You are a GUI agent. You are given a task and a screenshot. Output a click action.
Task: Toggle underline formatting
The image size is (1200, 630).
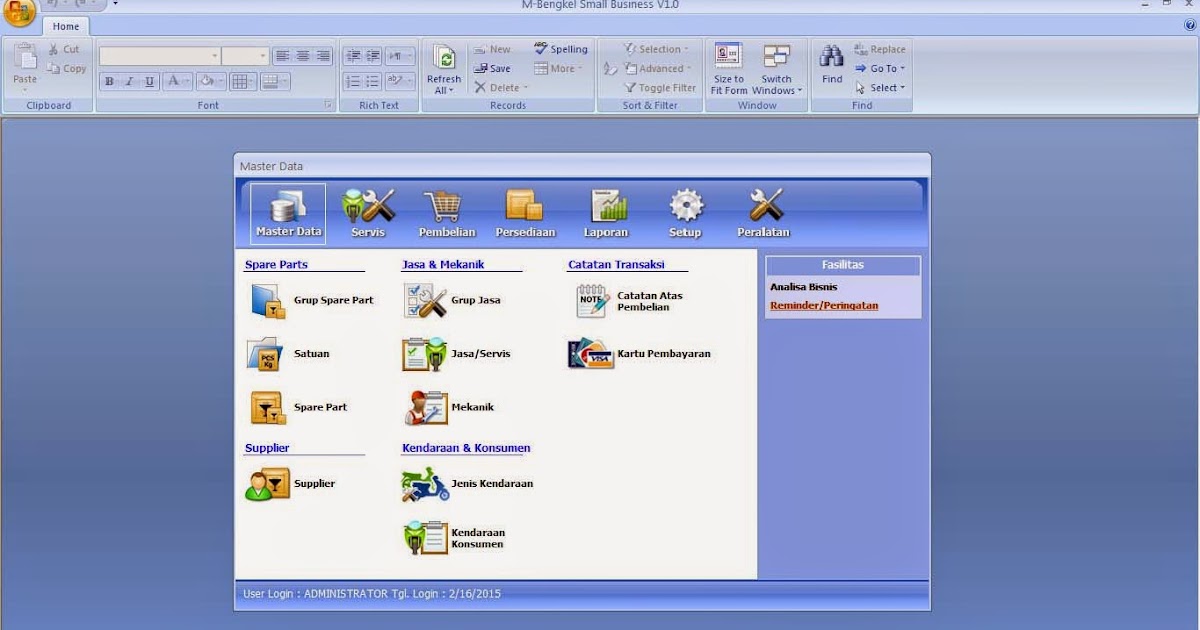coord(149,82)
